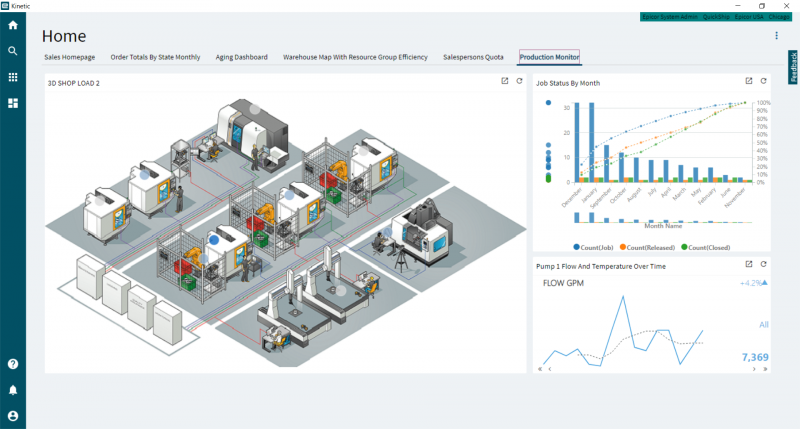Open the Feedback side tab
Viewport: 800px width, 429px height.
793,67
